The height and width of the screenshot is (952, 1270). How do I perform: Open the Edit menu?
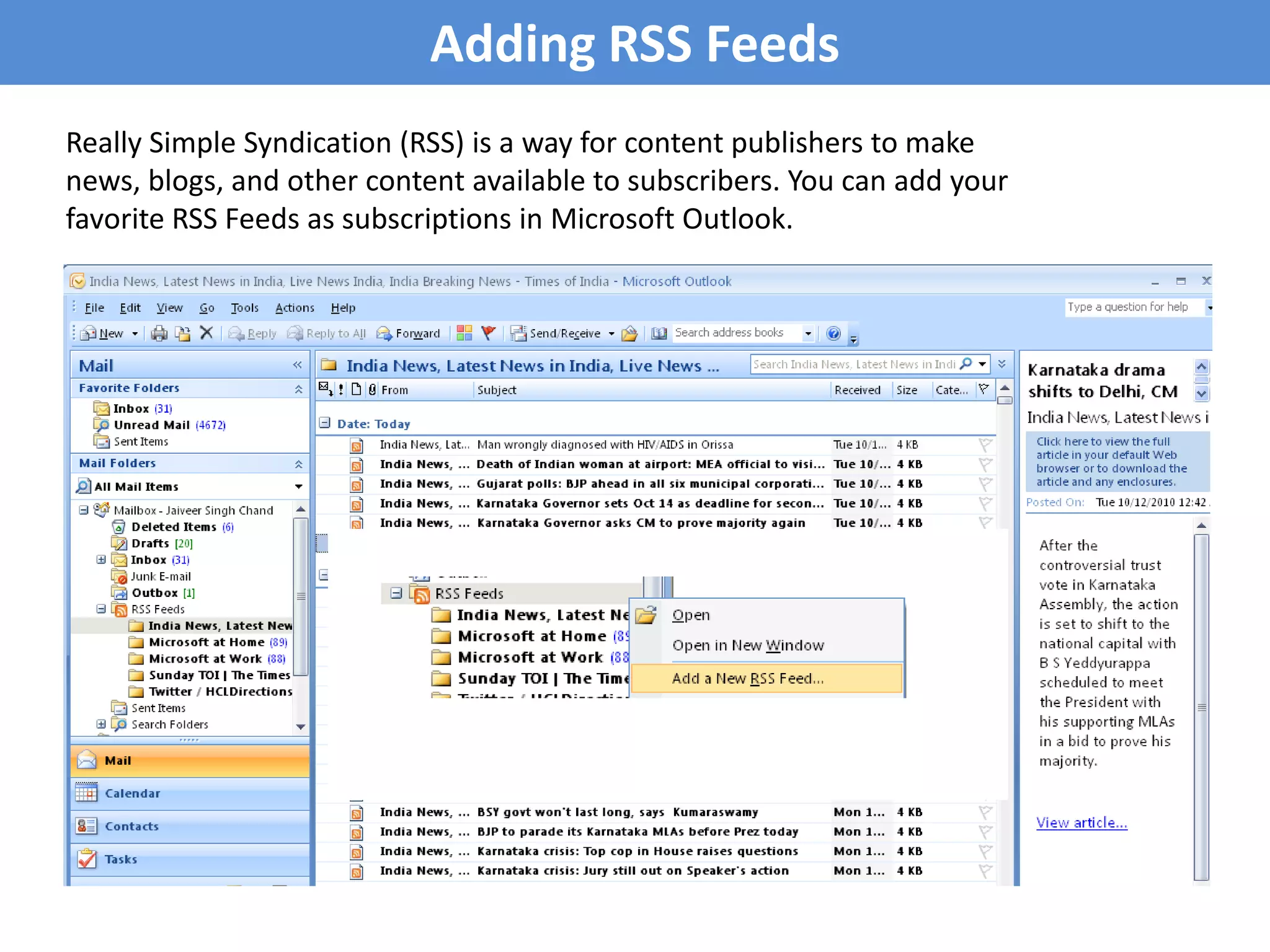coord(130,308)
